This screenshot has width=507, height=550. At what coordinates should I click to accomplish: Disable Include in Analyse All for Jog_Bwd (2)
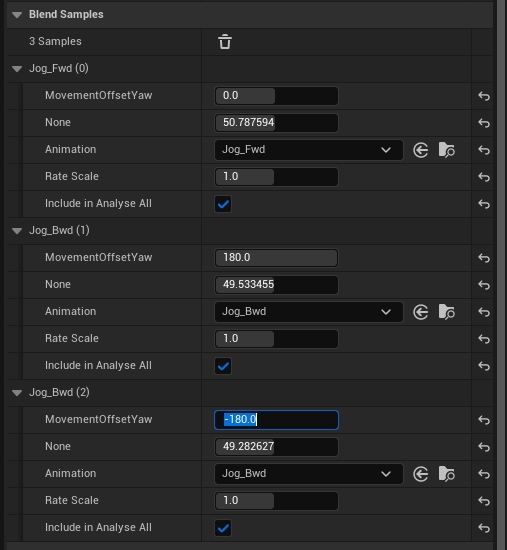tap(223, 528)
